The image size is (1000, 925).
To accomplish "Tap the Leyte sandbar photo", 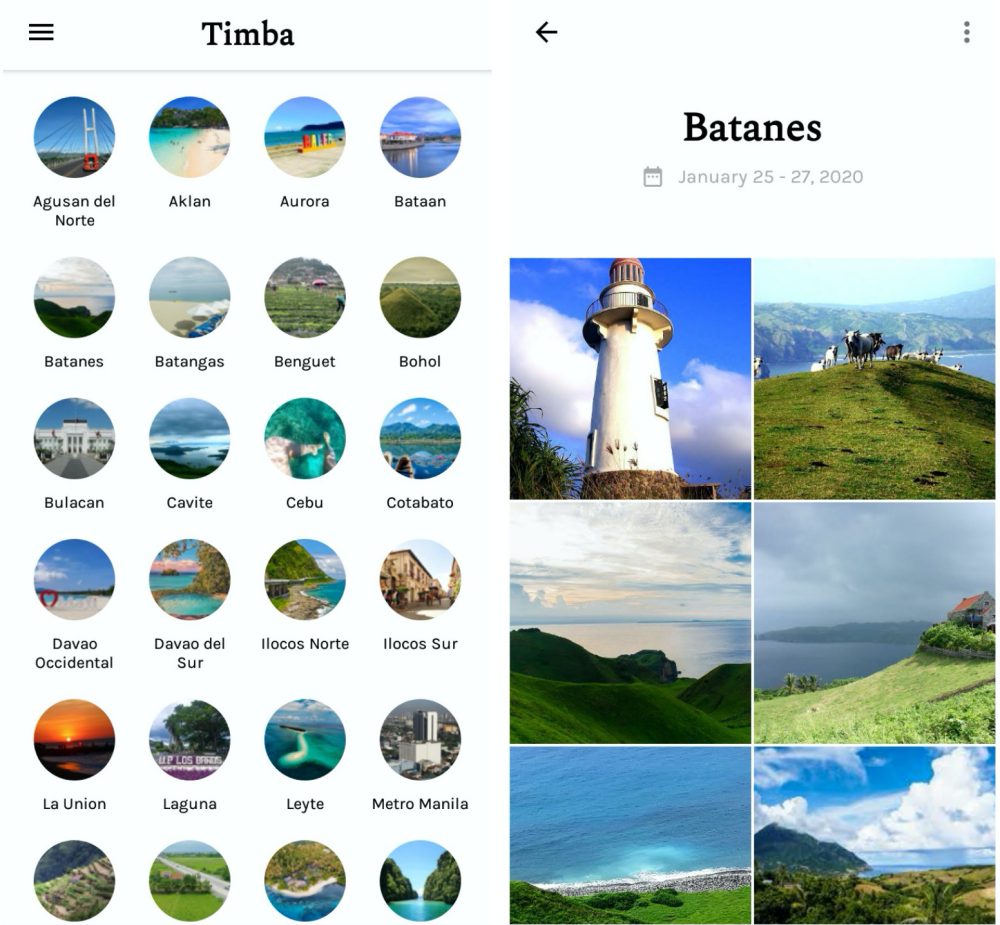I will (x=305, y=739).
